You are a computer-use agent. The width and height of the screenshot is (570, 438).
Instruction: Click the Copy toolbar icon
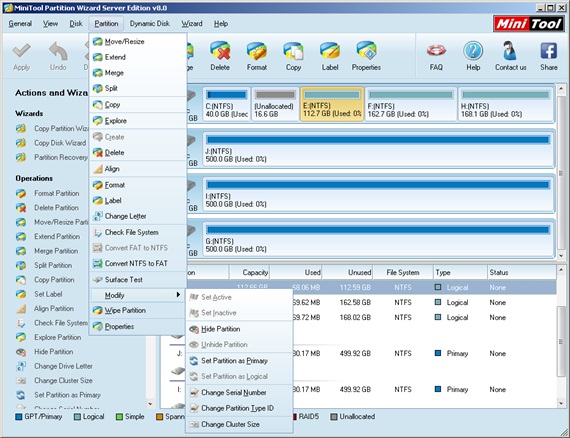click(x=293, y=51)
